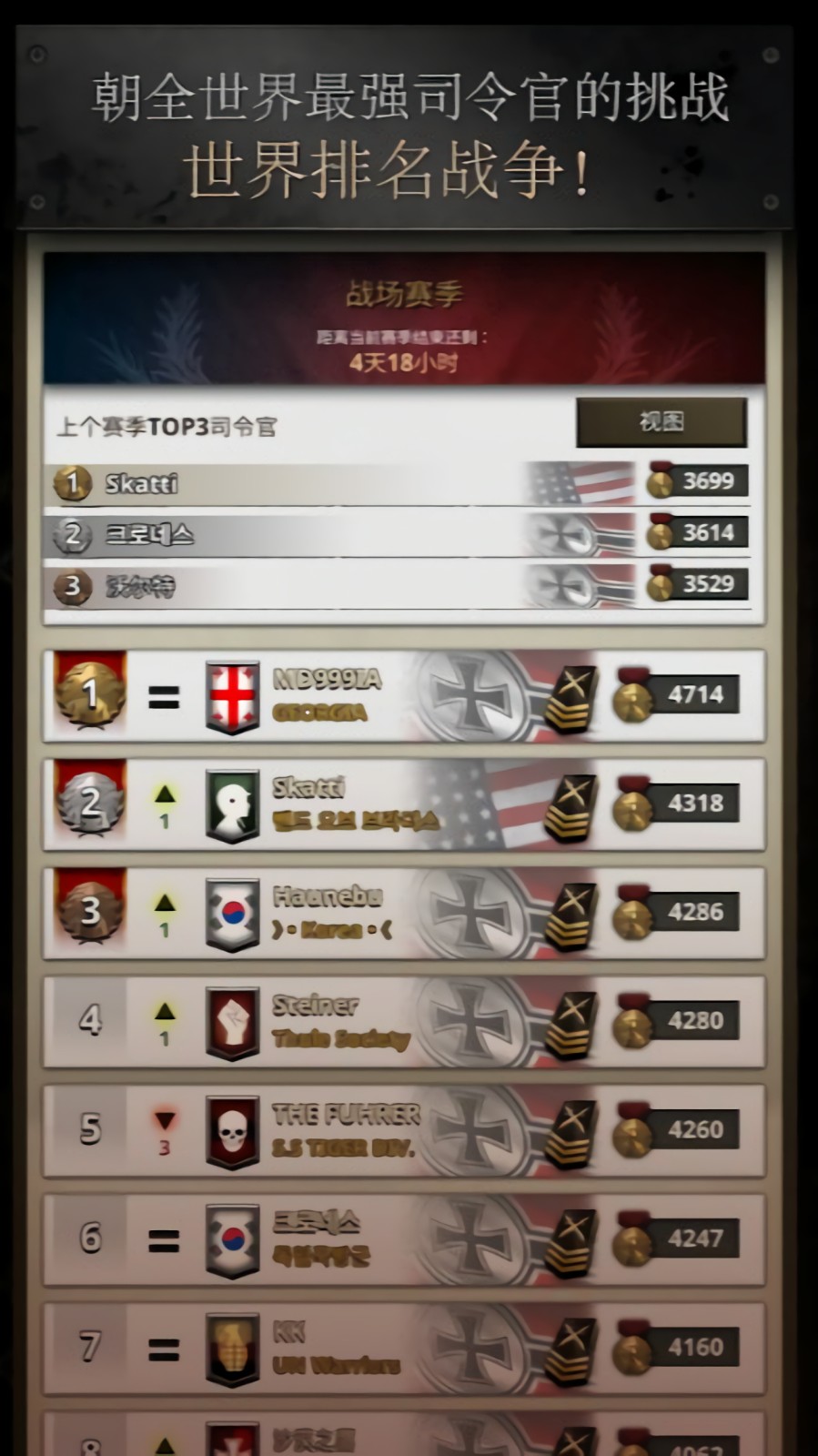818x1456 pixels.
Task: Tap Haunebu's Korean flag emblem
Action: (x=233, y=915)
